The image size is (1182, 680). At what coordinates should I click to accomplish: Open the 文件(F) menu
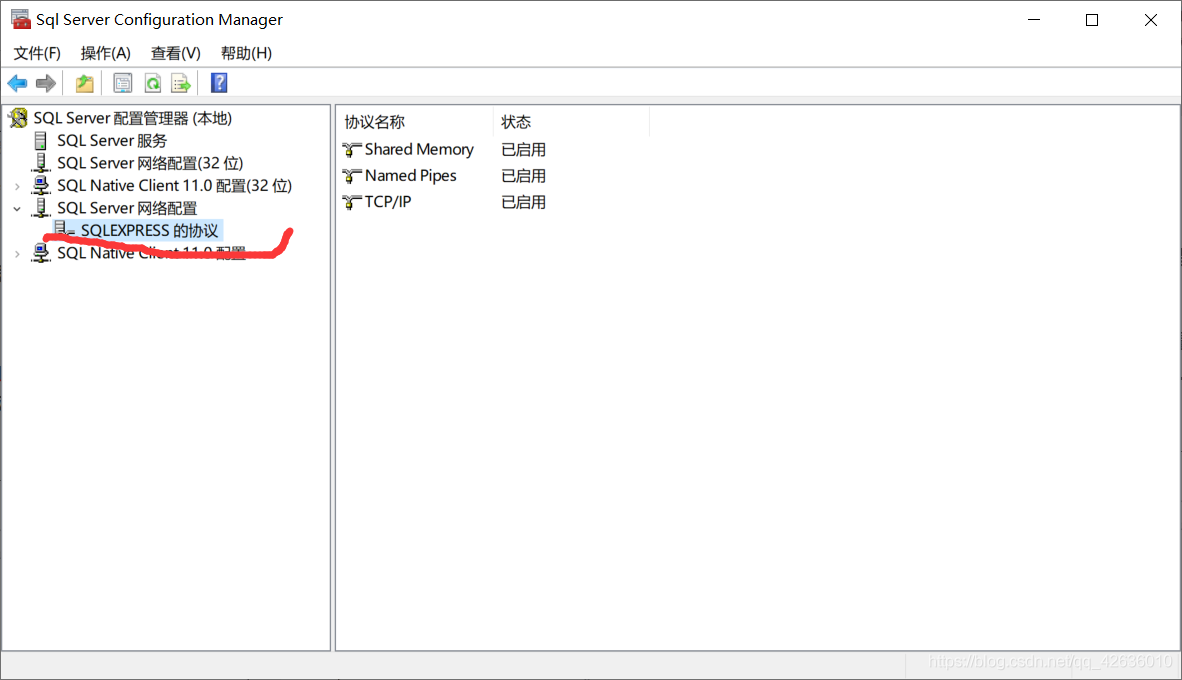[37, 54]
